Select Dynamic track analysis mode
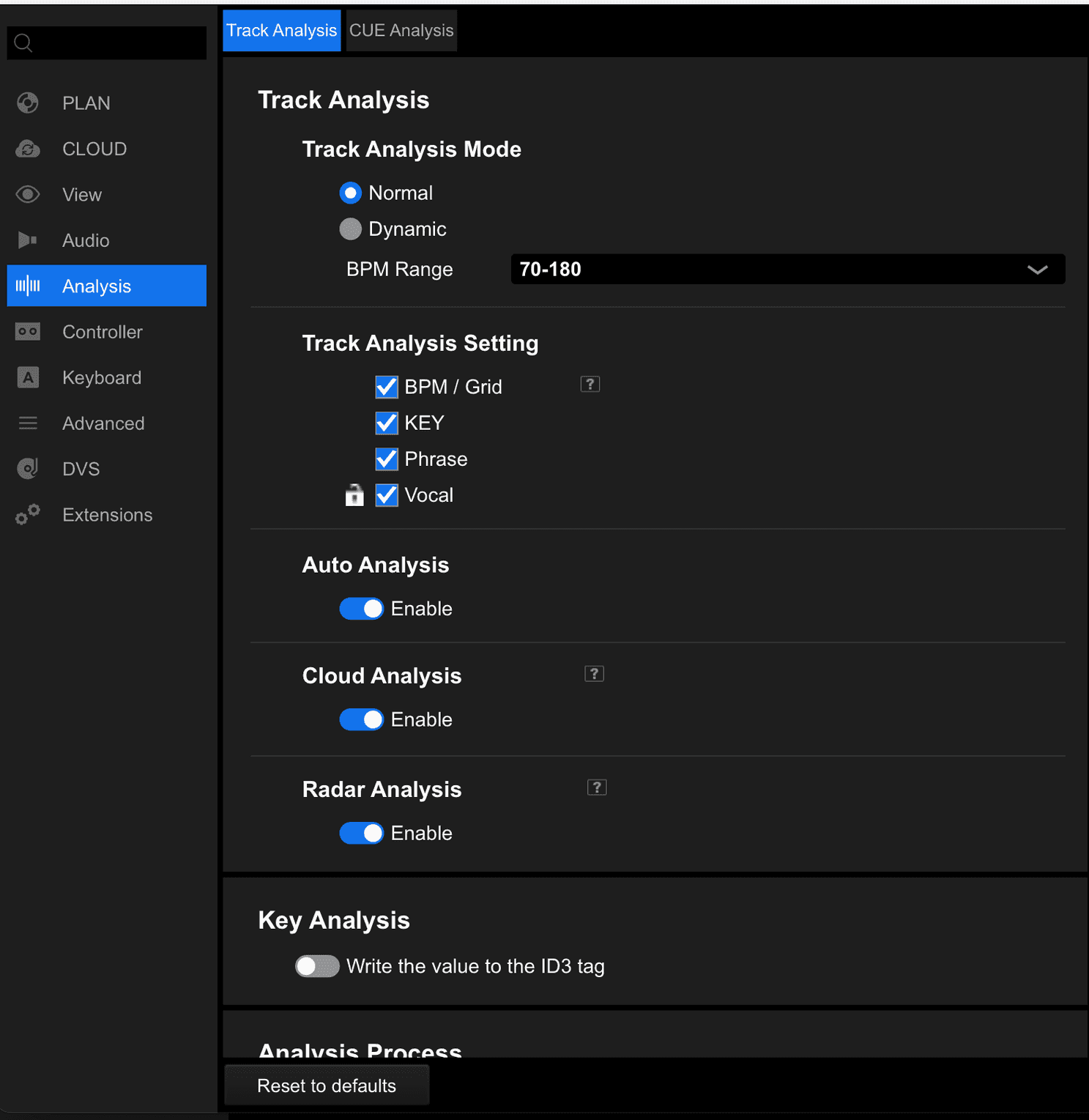Screen dimensions: 1089x1120 point(351,229)
